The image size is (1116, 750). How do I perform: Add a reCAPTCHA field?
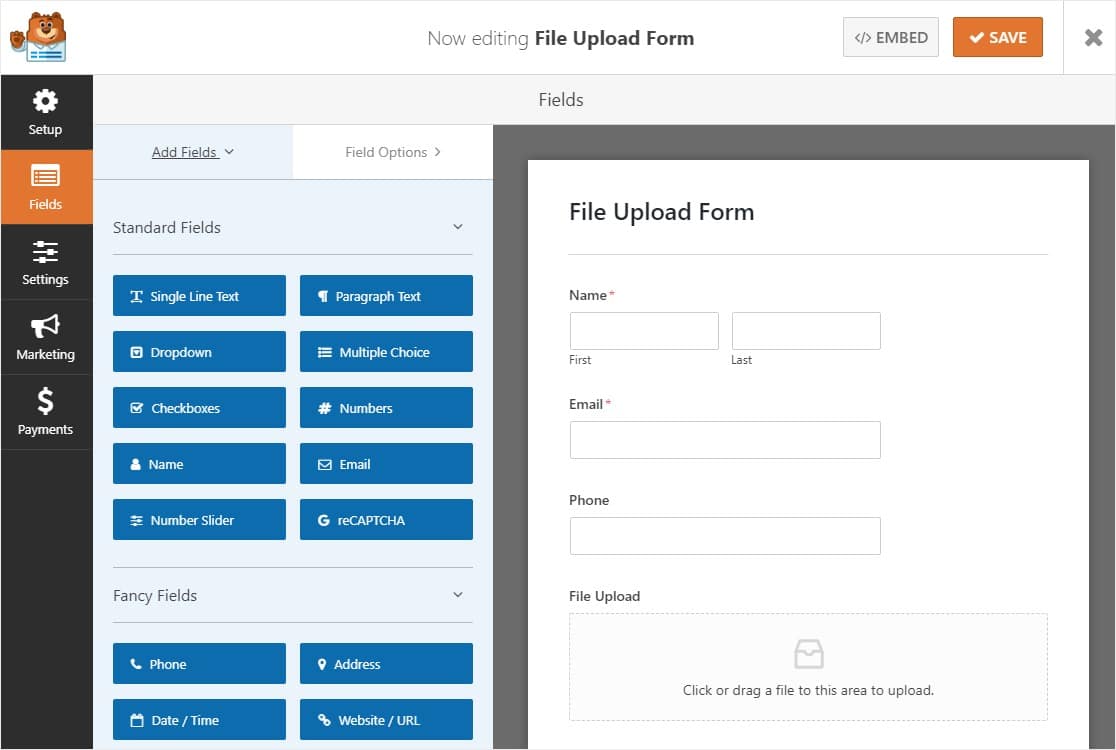click(386, 519)
